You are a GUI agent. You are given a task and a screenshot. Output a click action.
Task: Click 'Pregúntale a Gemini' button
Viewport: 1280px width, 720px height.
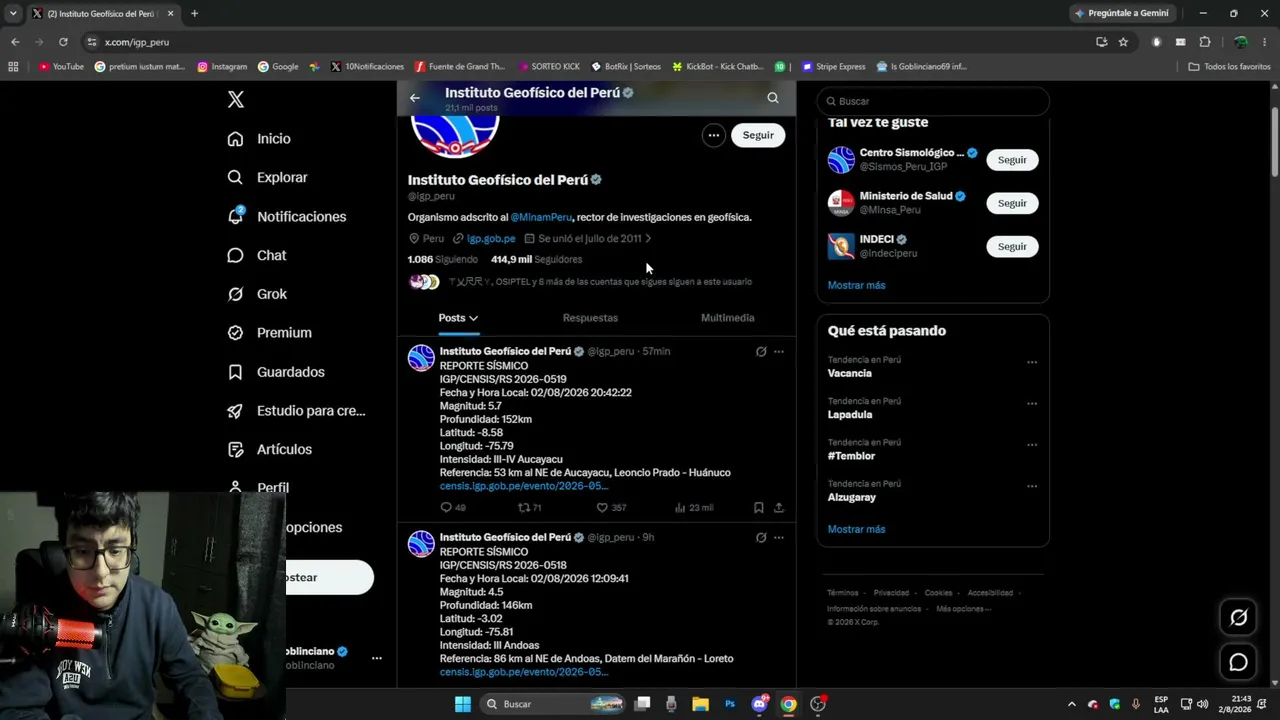point(1122,13)
